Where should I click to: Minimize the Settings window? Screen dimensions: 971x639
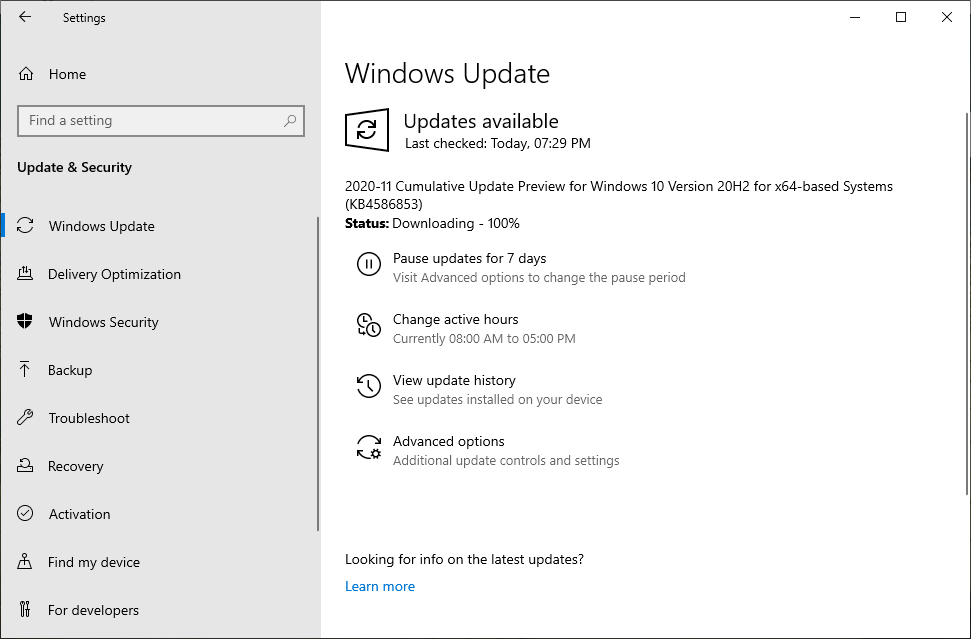pos(855,17)
